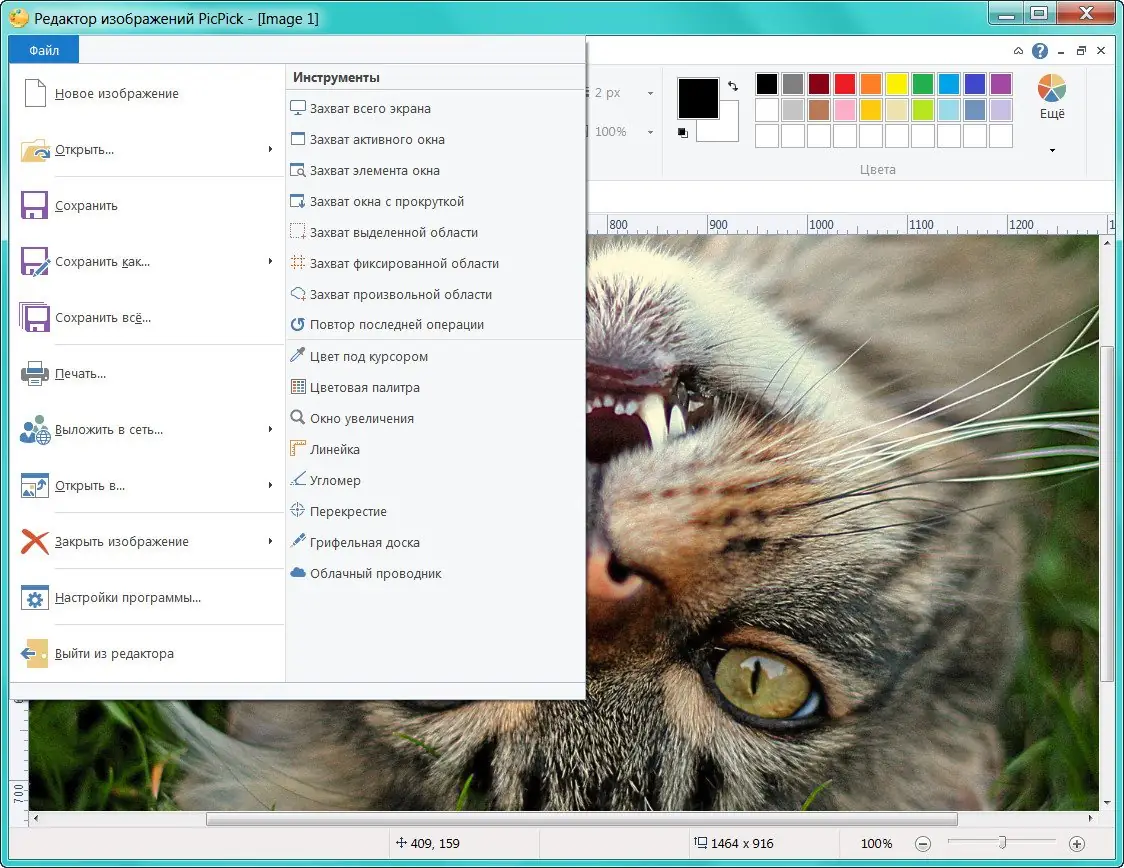Click the Save As floppy-with-pencil icon
1124x868 pixels.
point(34,262)
